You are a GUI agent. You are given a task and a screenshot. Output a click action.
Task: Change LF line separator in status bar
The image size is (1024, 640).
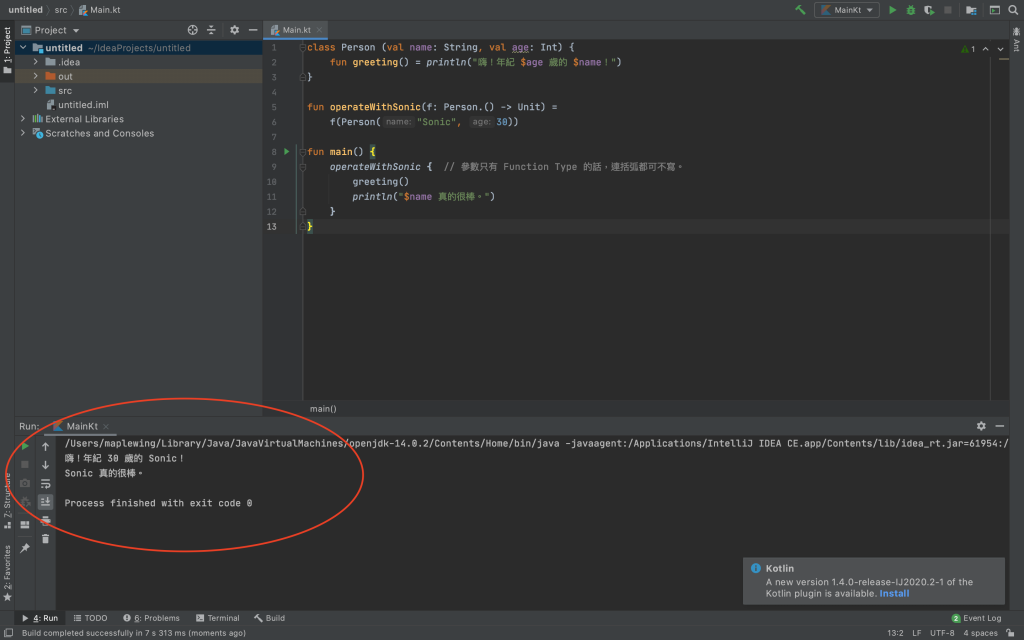pos(917,633)
